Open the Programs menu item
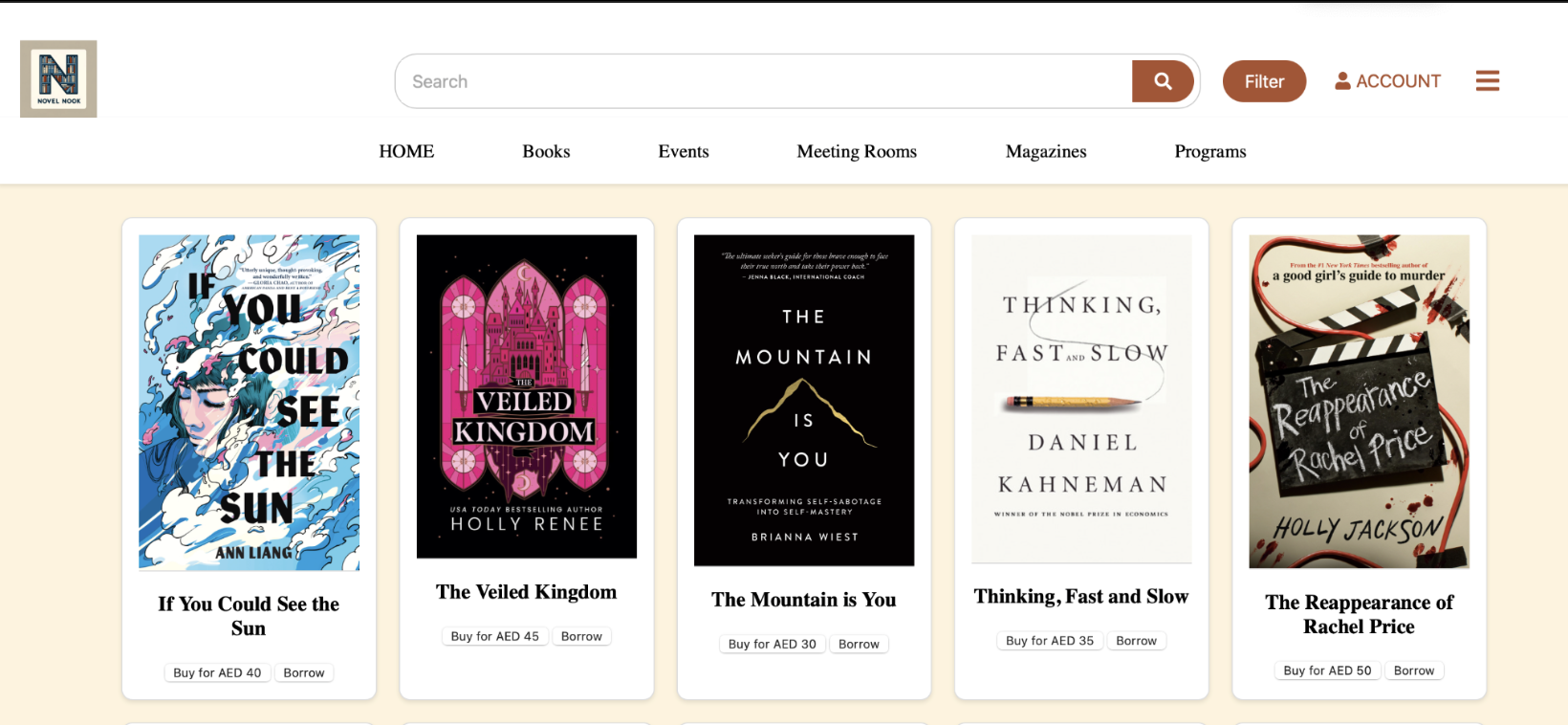Viewport: 1568px width, 725px height. [x=1210, y=151]
